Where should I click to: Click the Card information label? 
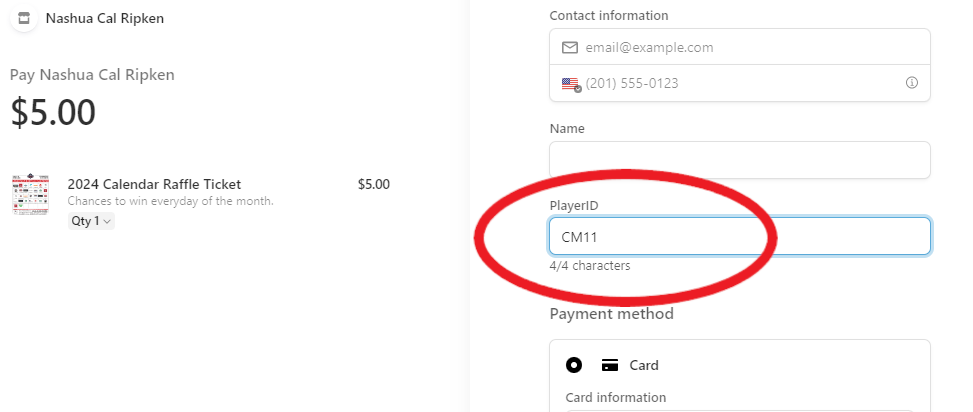(x=615, y=397)
